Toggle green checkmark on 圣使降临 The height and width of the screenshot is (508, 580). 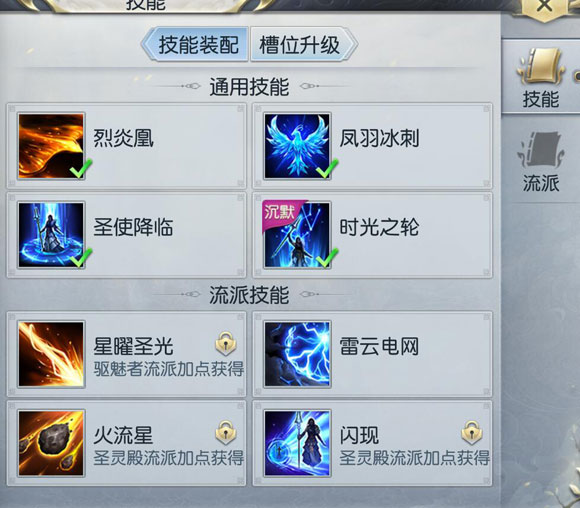click(81, 258)
